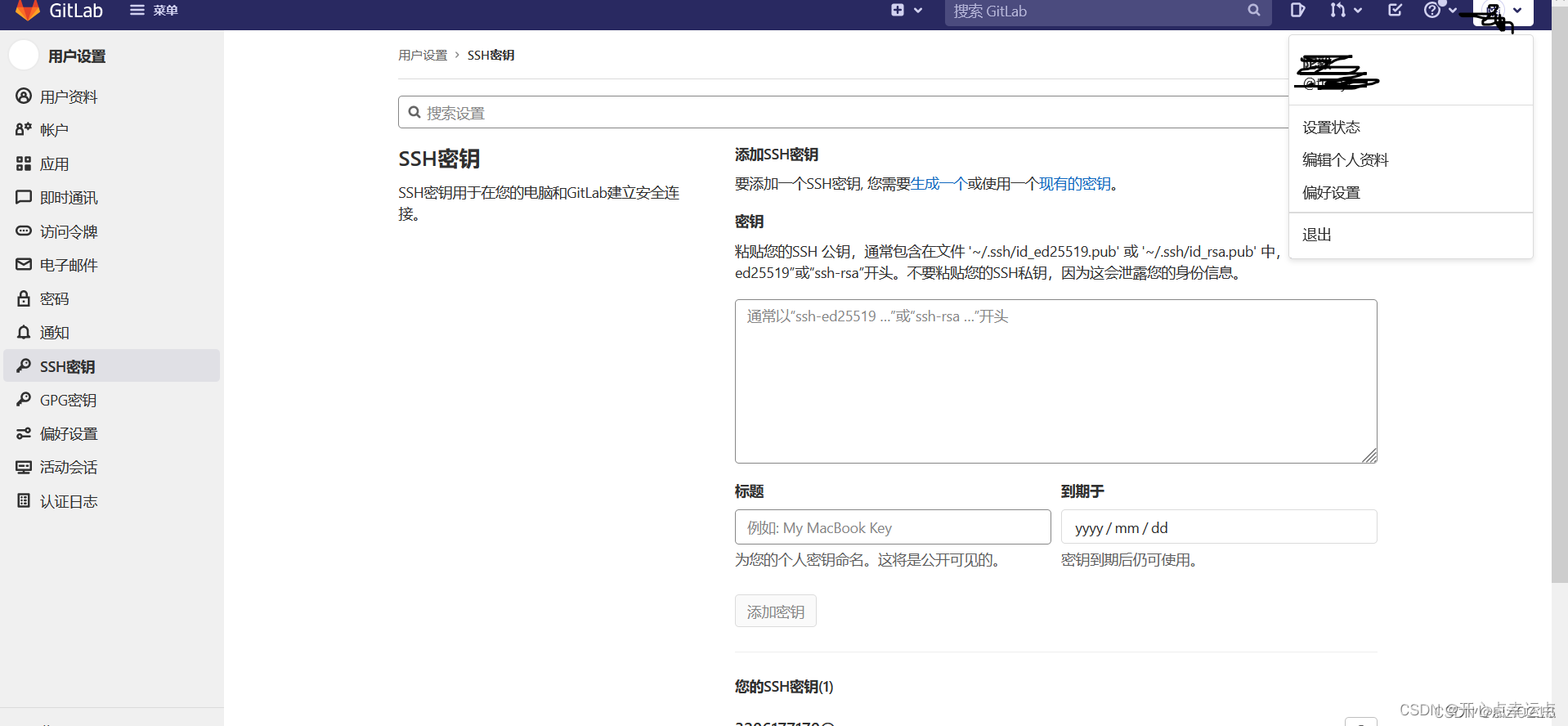
Task: Expand the merge requests dropdown arrow
Action: coord(1358,11)
